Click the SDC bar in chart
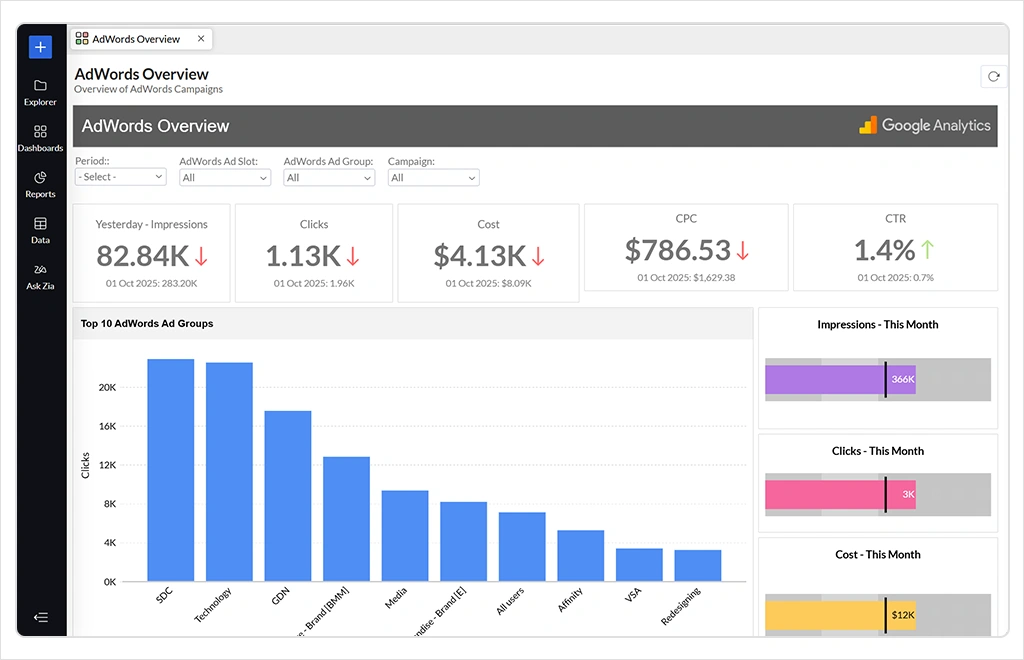The height and width of the screenshot is (660, 1024). pyautogui.click(x=171, y=470)
